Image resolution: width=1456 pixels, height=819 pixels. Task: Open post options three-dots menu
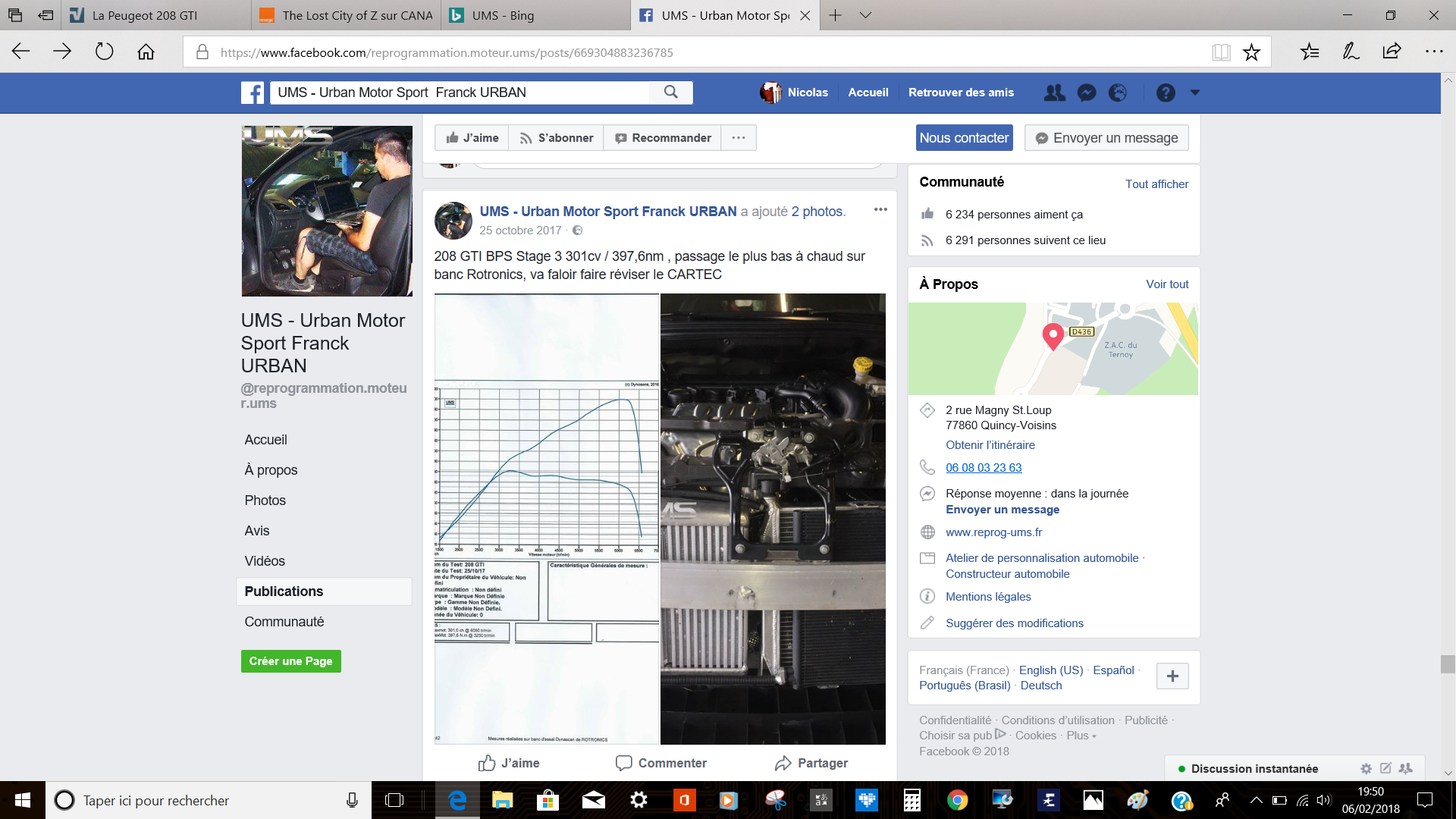pyautogui.click(x=880, y=210)
